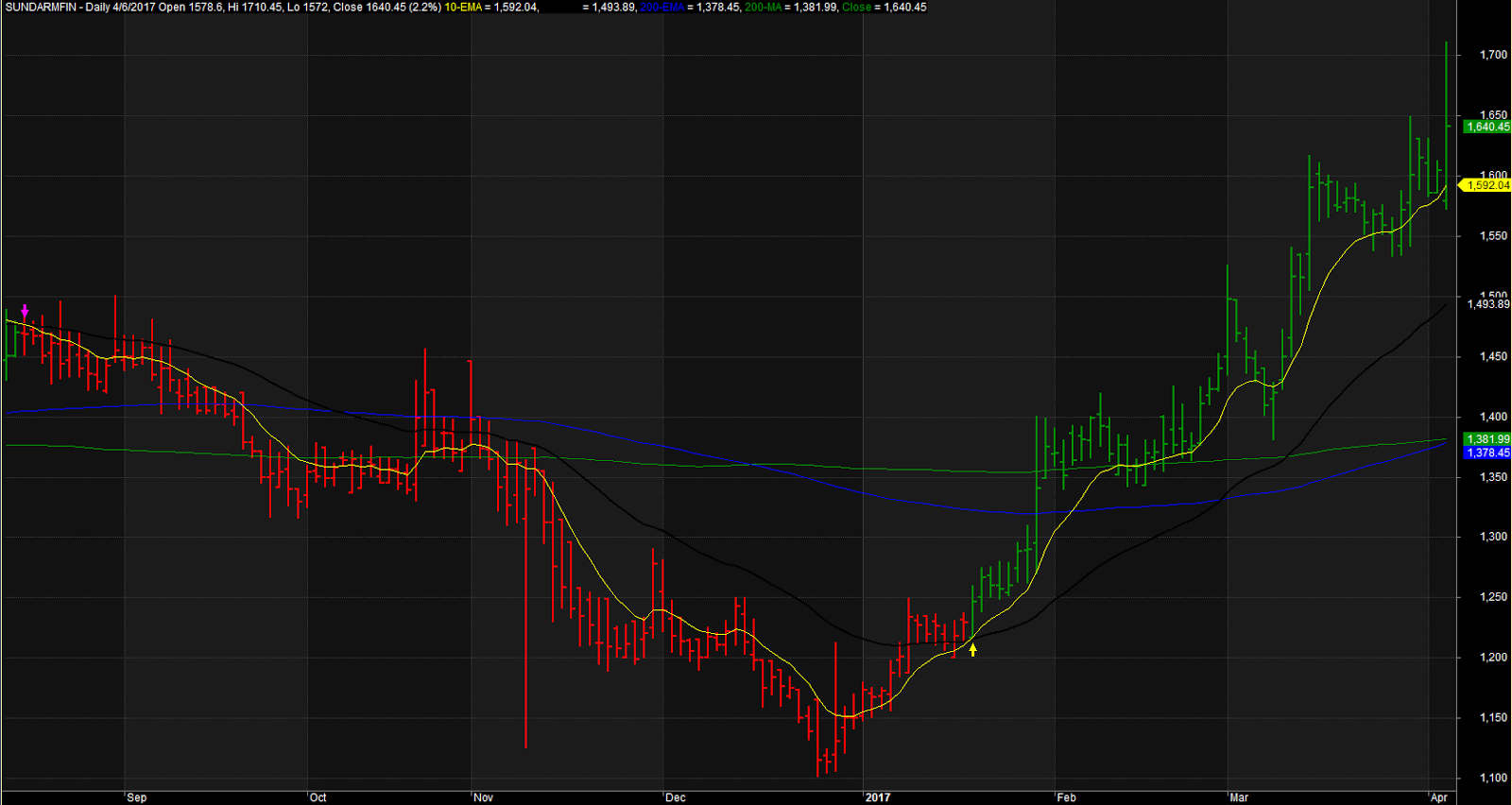Screen dimensions: 1512x805
Task: Click the 2017 date axis label
Action: 878,797
